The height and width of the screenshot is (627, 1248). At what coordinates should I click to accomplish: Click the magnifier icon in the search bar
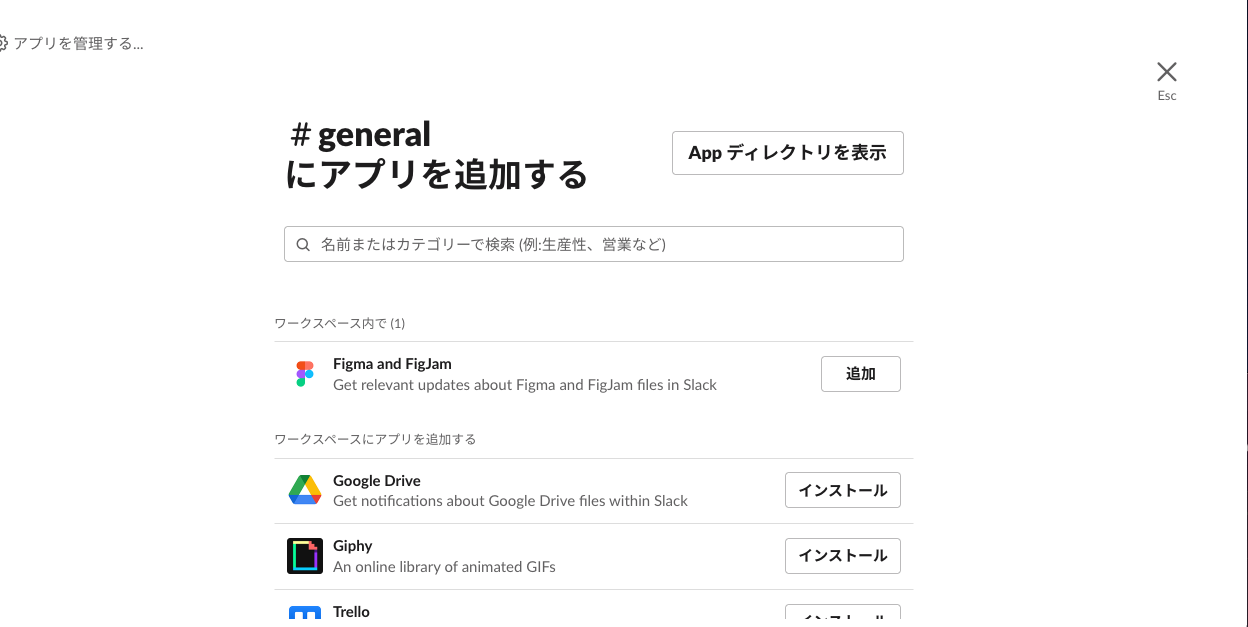coord(303,243)
